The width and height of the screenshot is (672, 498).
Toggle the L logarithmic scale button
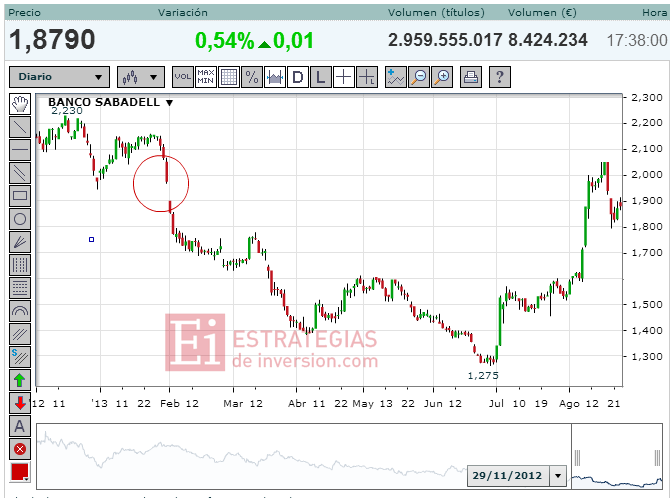321,77
